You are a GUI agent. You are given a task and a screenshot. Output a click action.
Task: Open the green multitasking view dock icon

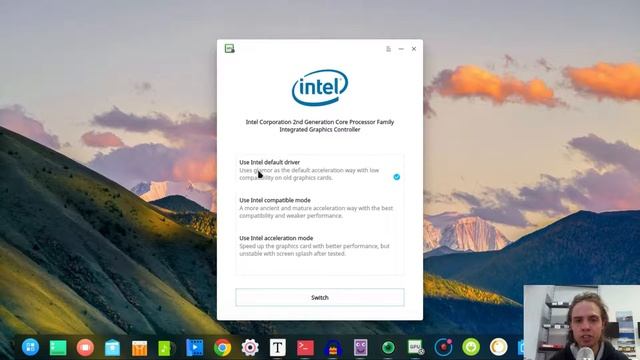point(58,348)
